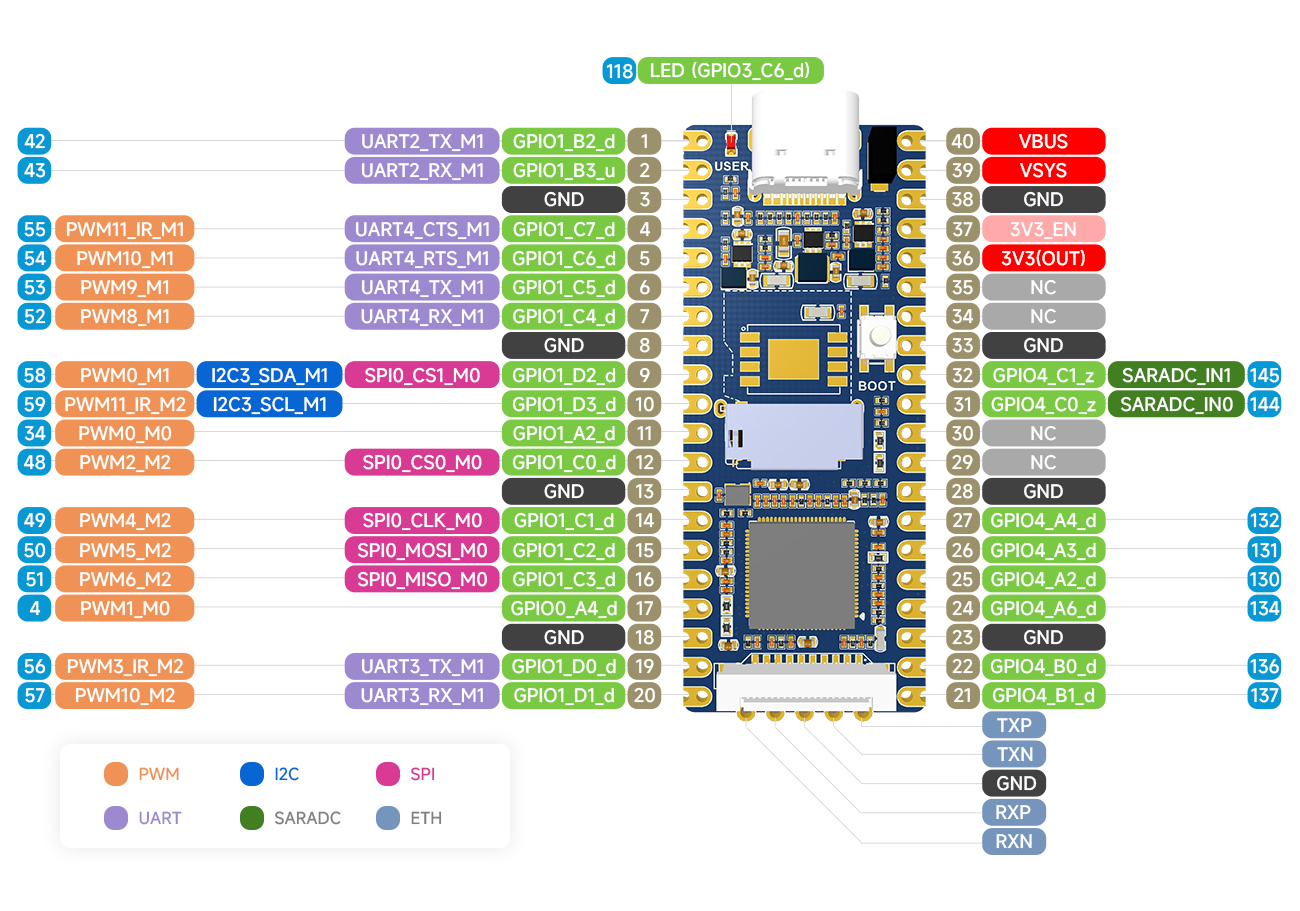Click the blue GPIO number 145 badge

(x=1264, y=375)
